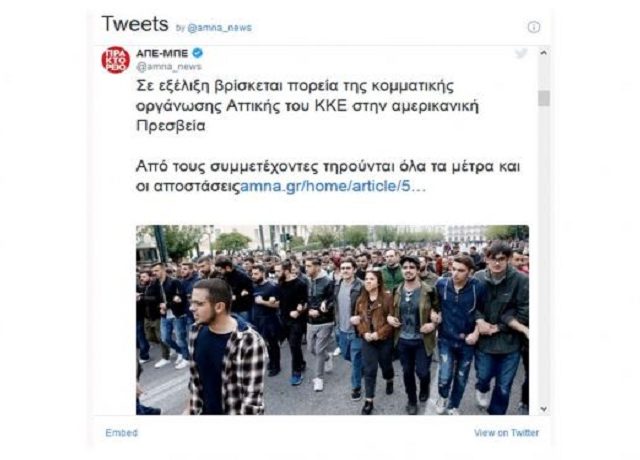Click the tweet paragraph starting 'Από τους συμμετέχοντες'
Screen dimensions: 640x460
click(x=328, y=176)
